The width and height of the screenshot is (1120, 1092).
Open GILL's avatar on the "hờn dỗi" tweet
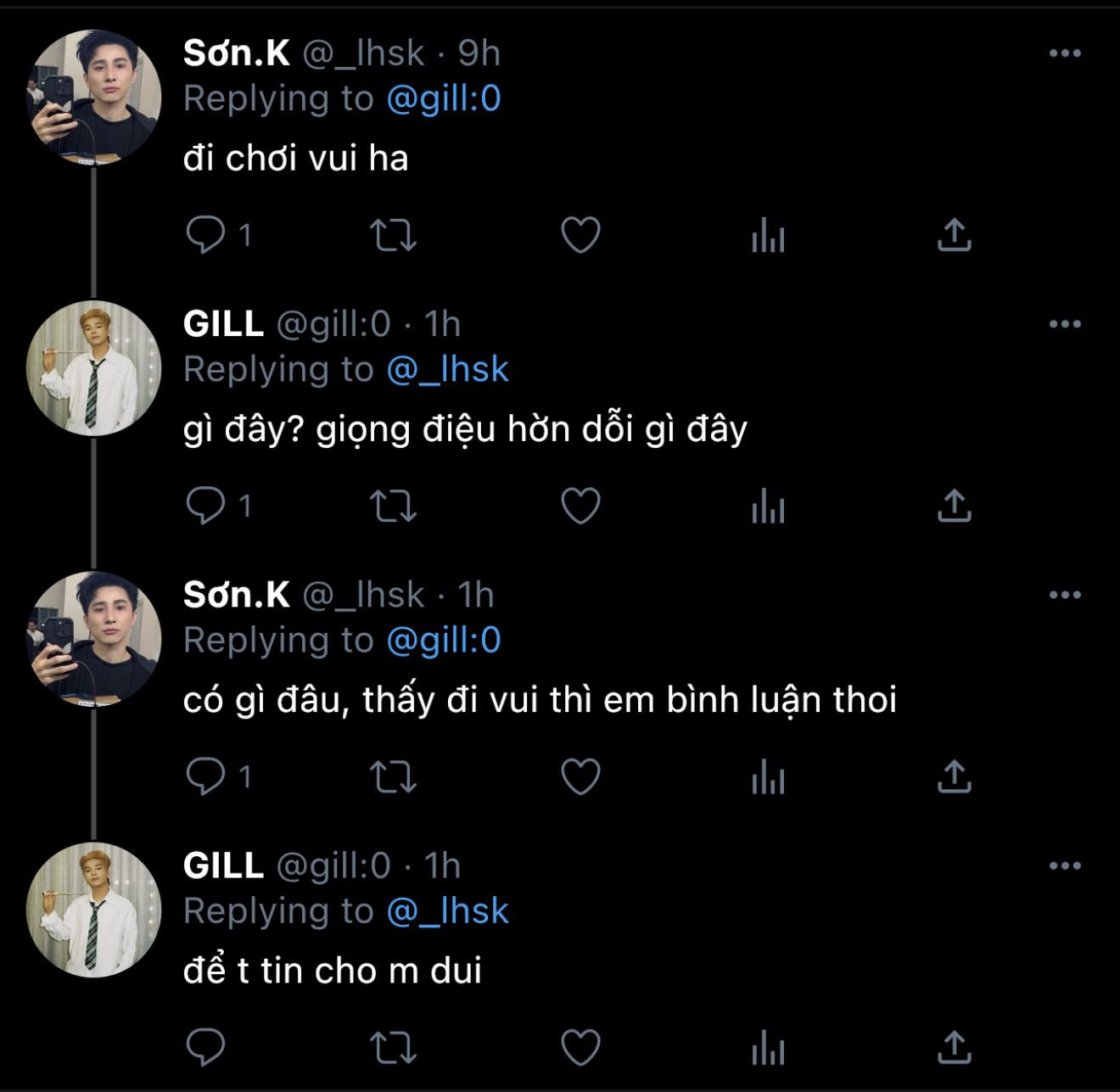pos(94,368)
